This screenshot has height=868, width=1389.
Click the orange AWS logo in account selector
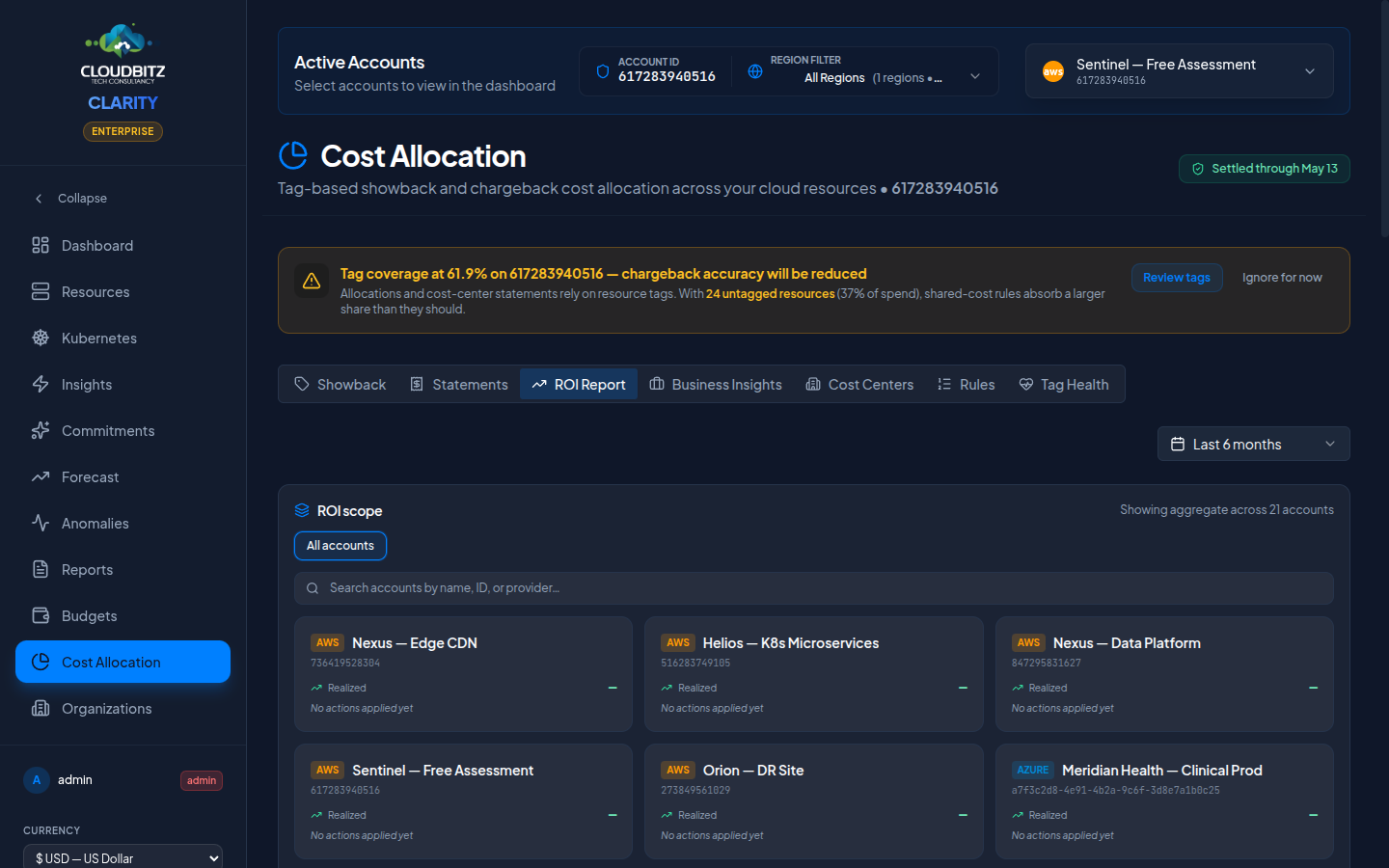click(x=1053, y=71)
